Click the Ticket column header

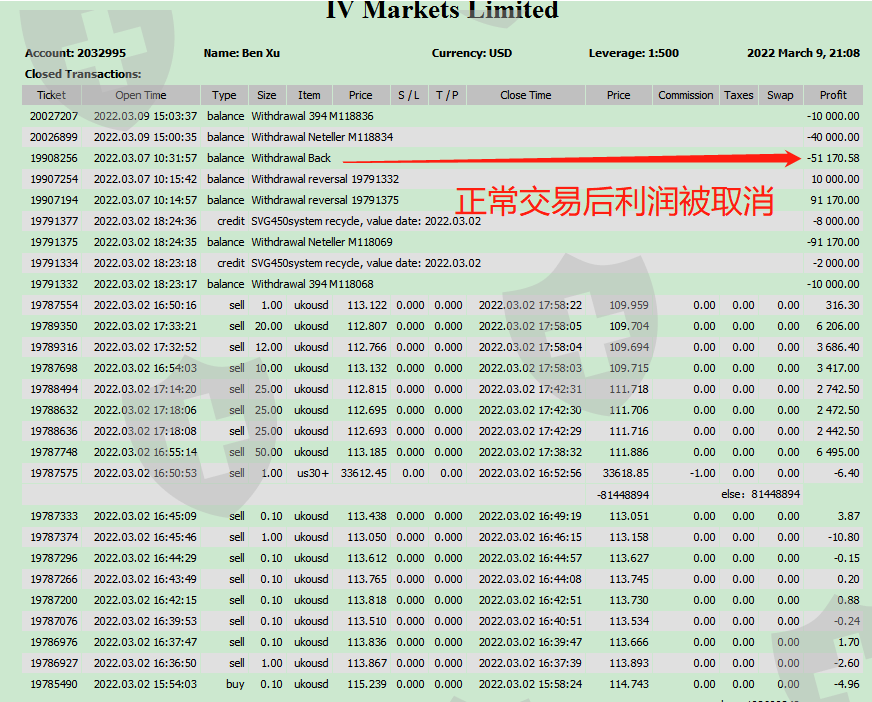51,95
